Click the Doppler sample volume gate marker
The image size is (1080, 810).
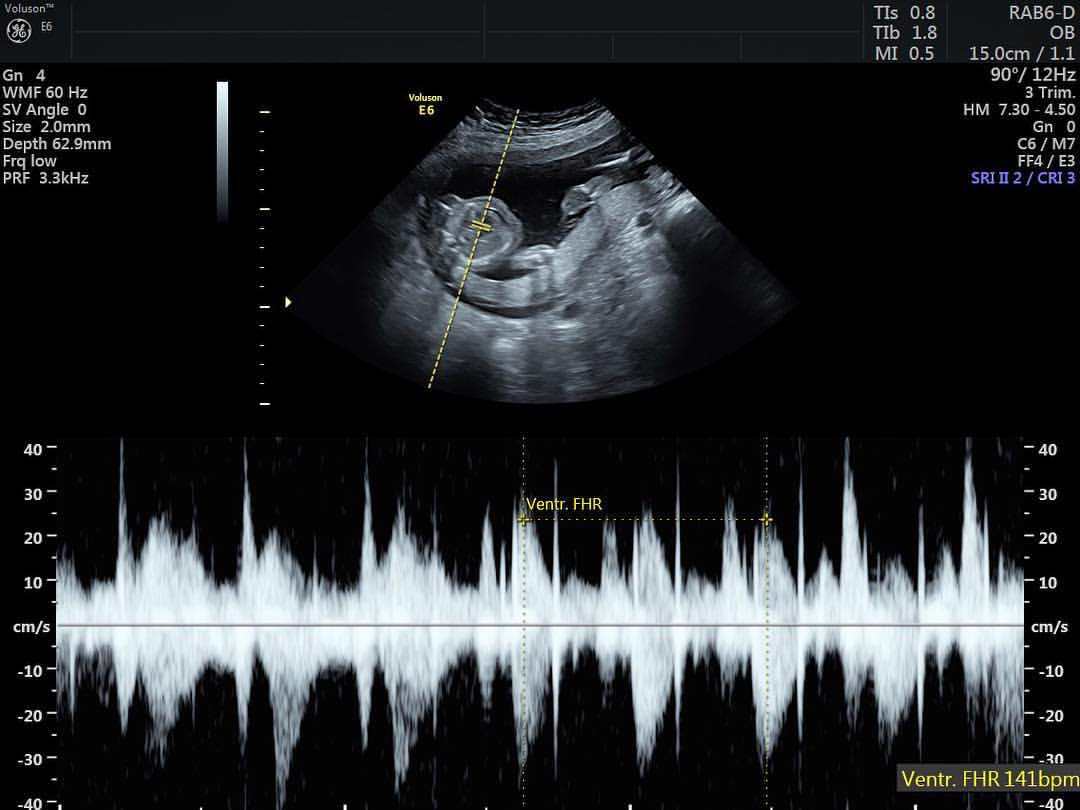(482, 227)
